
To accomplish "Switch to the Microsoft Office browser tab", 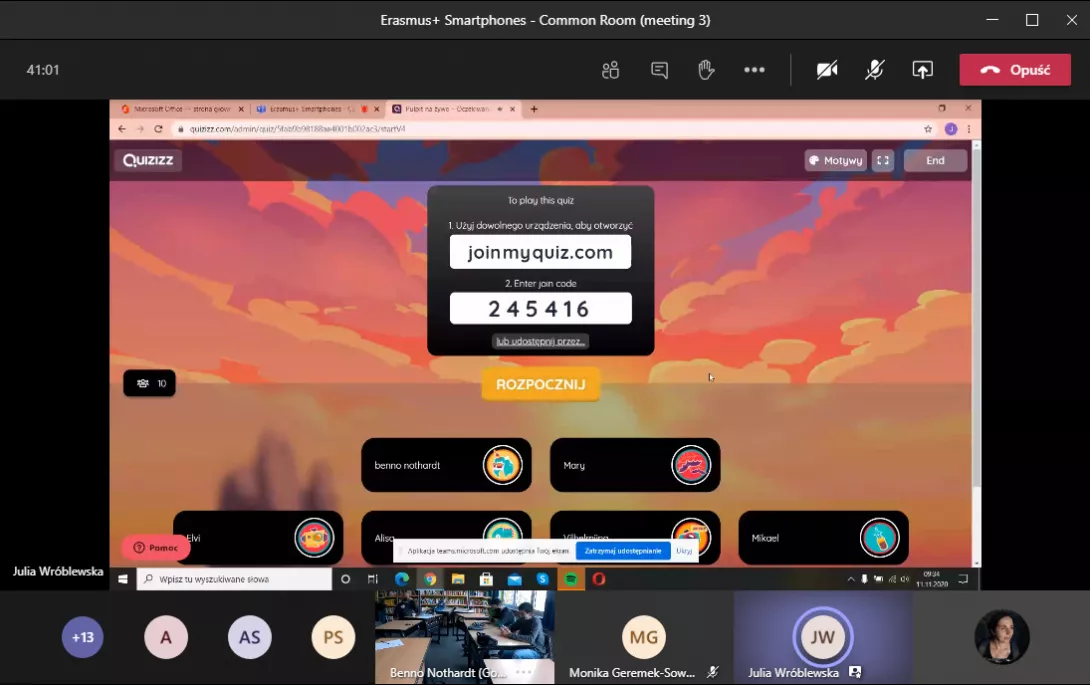I will pyautogui.click(x=178, y=109).
